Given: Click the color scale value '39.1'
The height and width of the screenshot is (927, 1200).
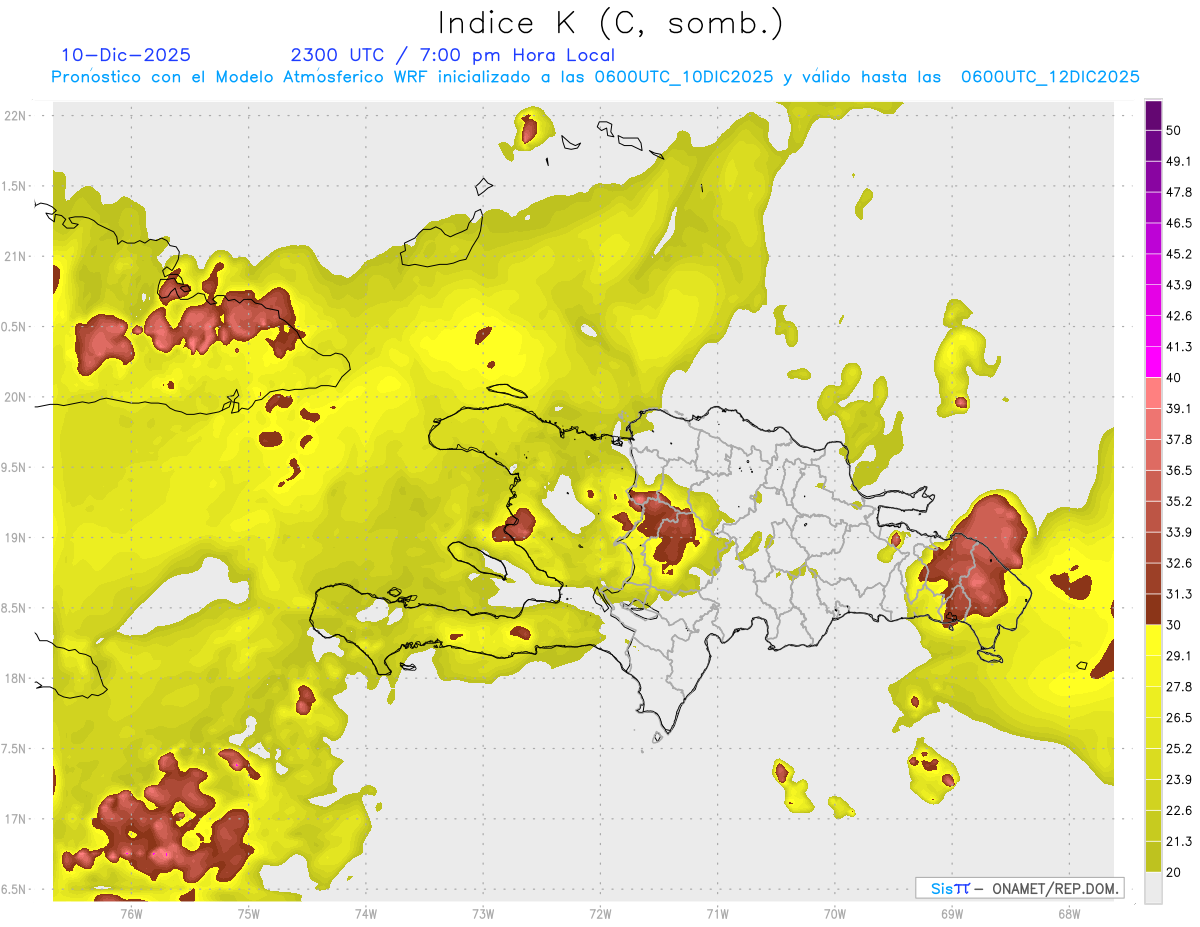Looking at the screenshot, I should pyautogui.click(x=1179, y=408).
